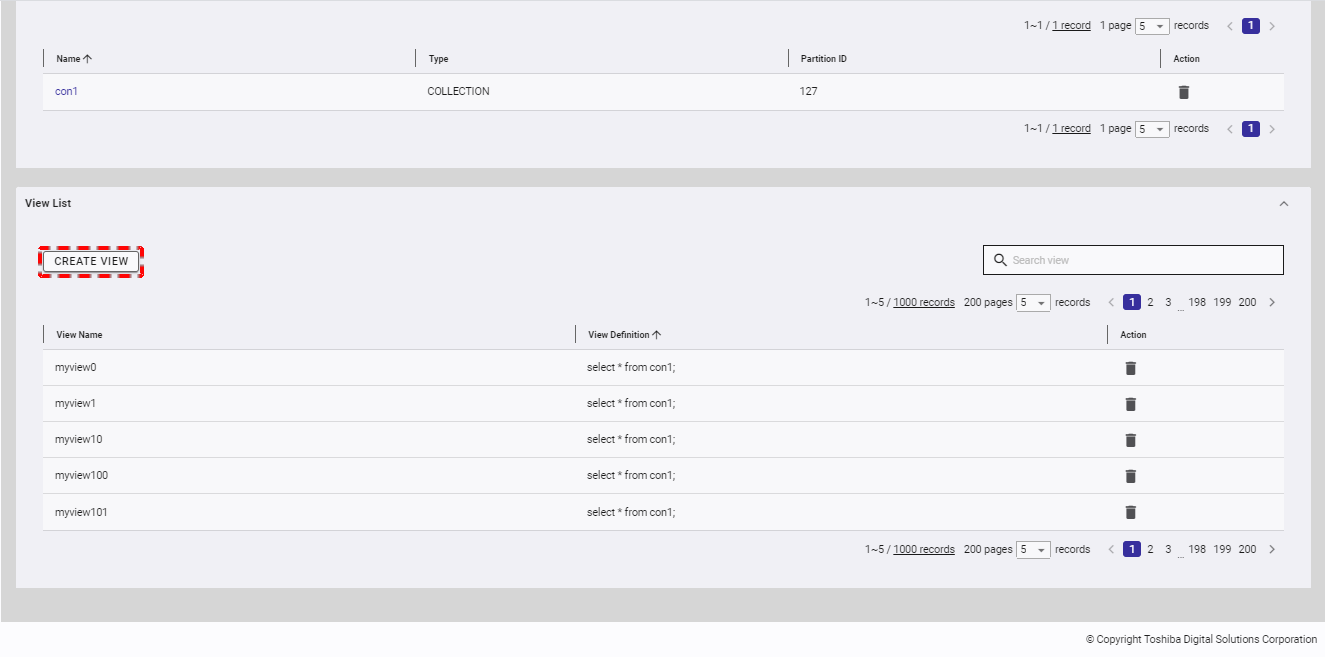Screen dimensions: 1325x657
Task: Go to next page in top view pagination
Action: (x=1271, y=302)
